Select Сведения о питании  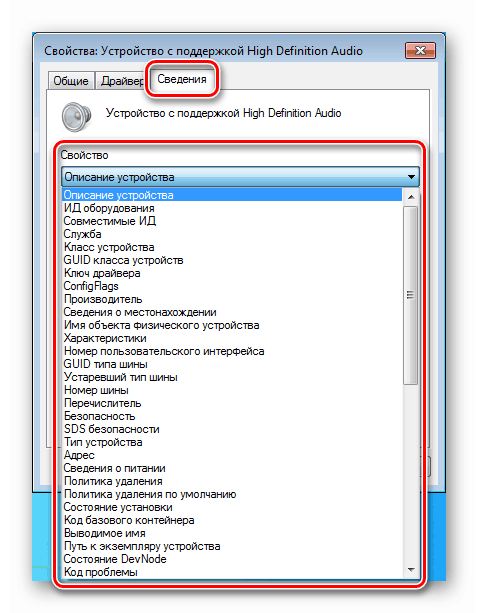click(232, 468)
